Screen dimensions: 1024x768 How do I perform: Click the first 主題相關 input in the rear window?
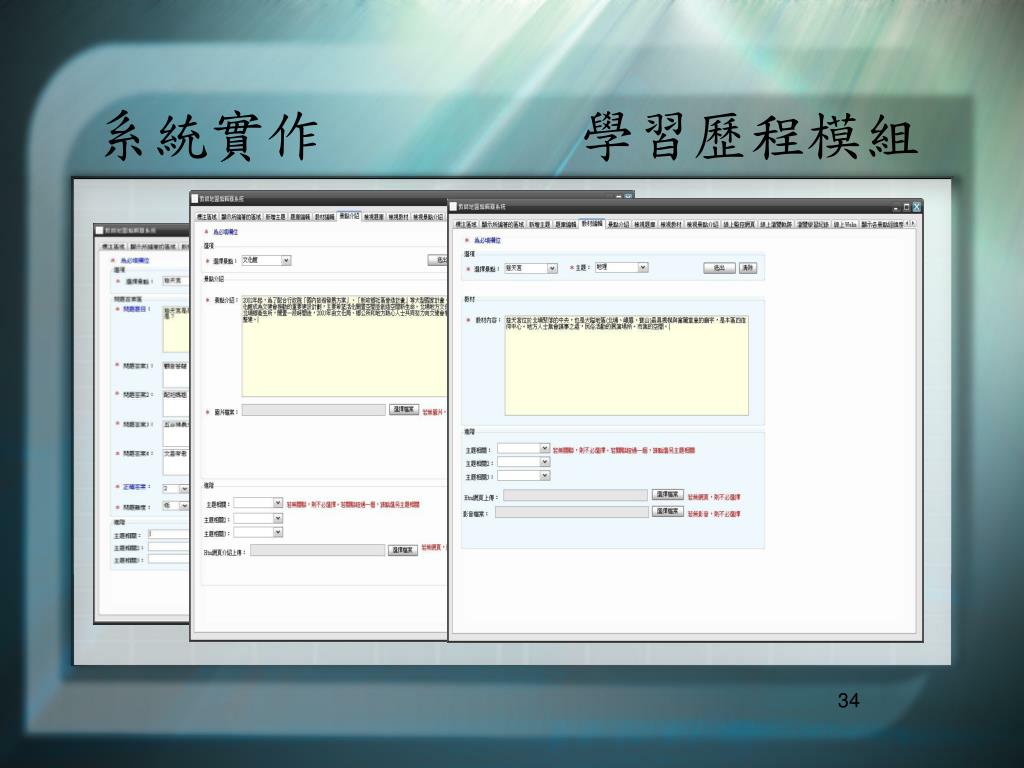tap(168, 534)
